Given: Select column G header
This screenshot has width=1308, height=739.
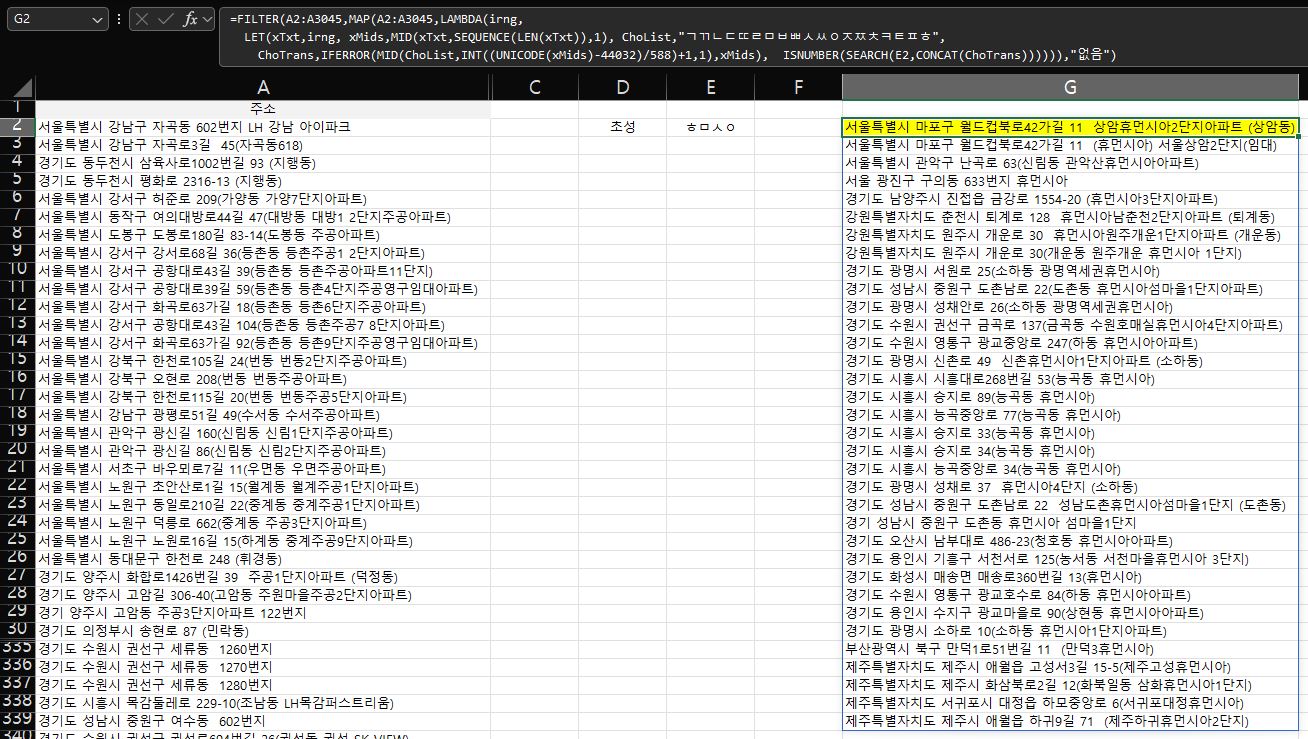Looking at the screenshot, I should click(1070, 87).
